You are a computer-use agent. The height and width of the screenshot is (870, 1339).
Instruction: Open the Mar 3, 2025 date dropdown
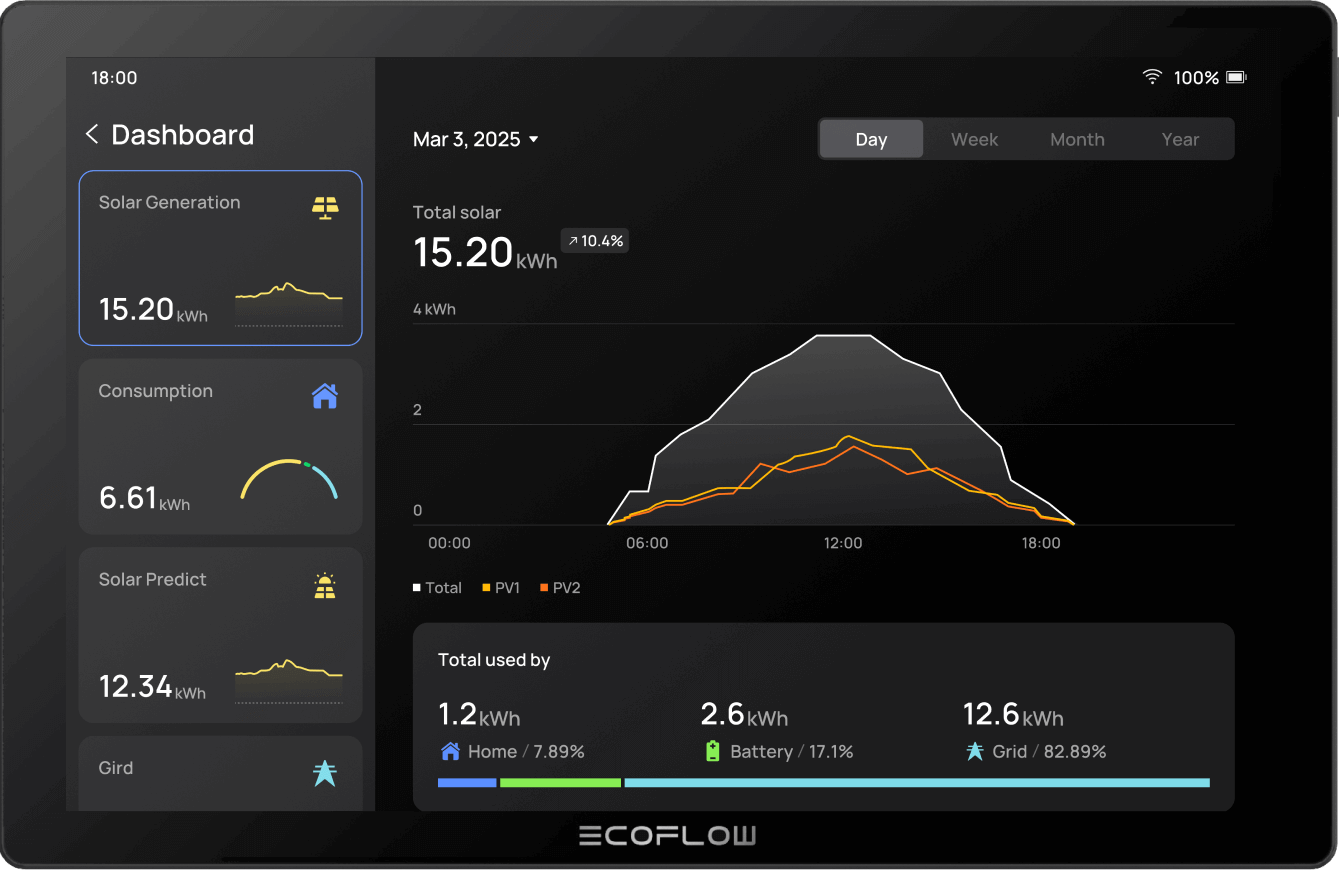(476, 139)
